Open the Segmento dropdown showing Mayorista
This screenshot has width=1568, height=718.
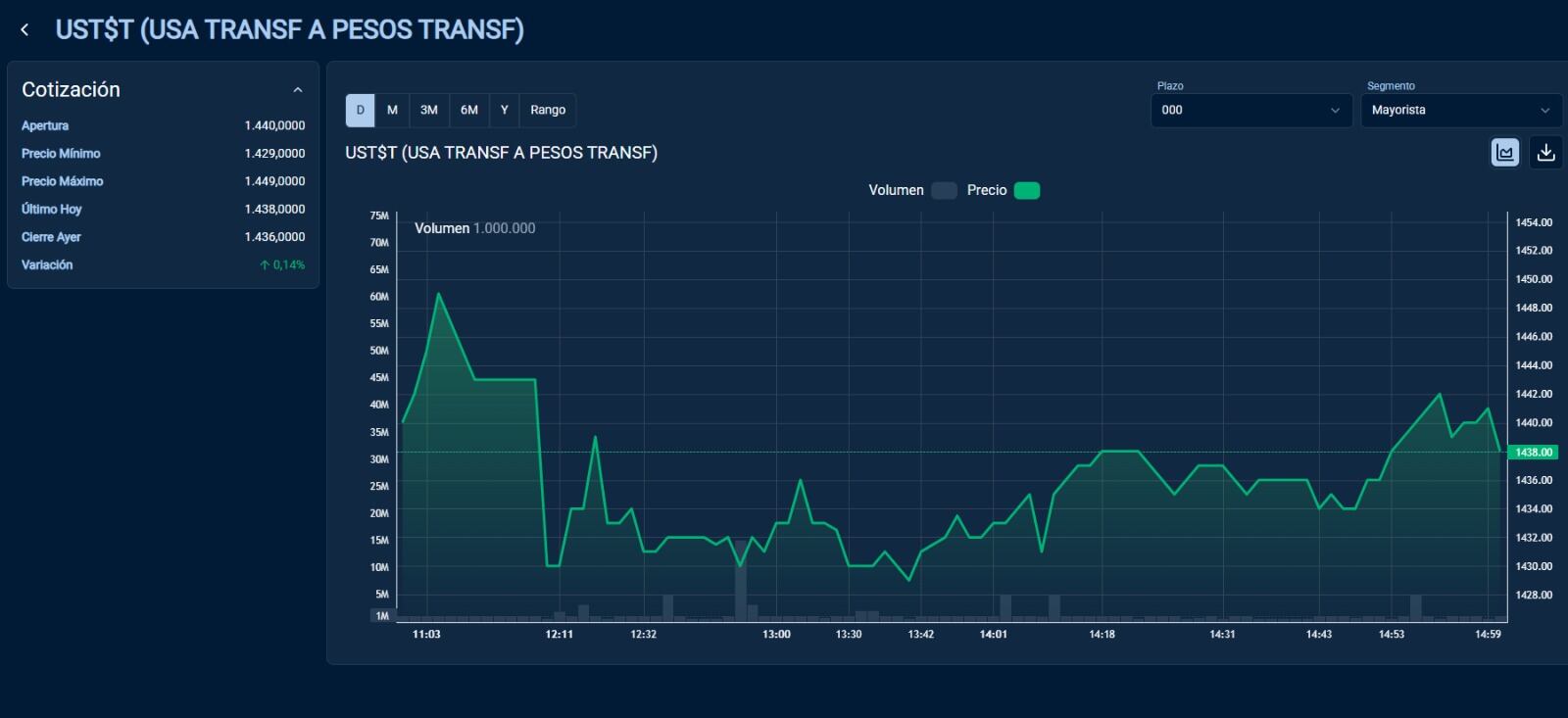click(1459, 110)
